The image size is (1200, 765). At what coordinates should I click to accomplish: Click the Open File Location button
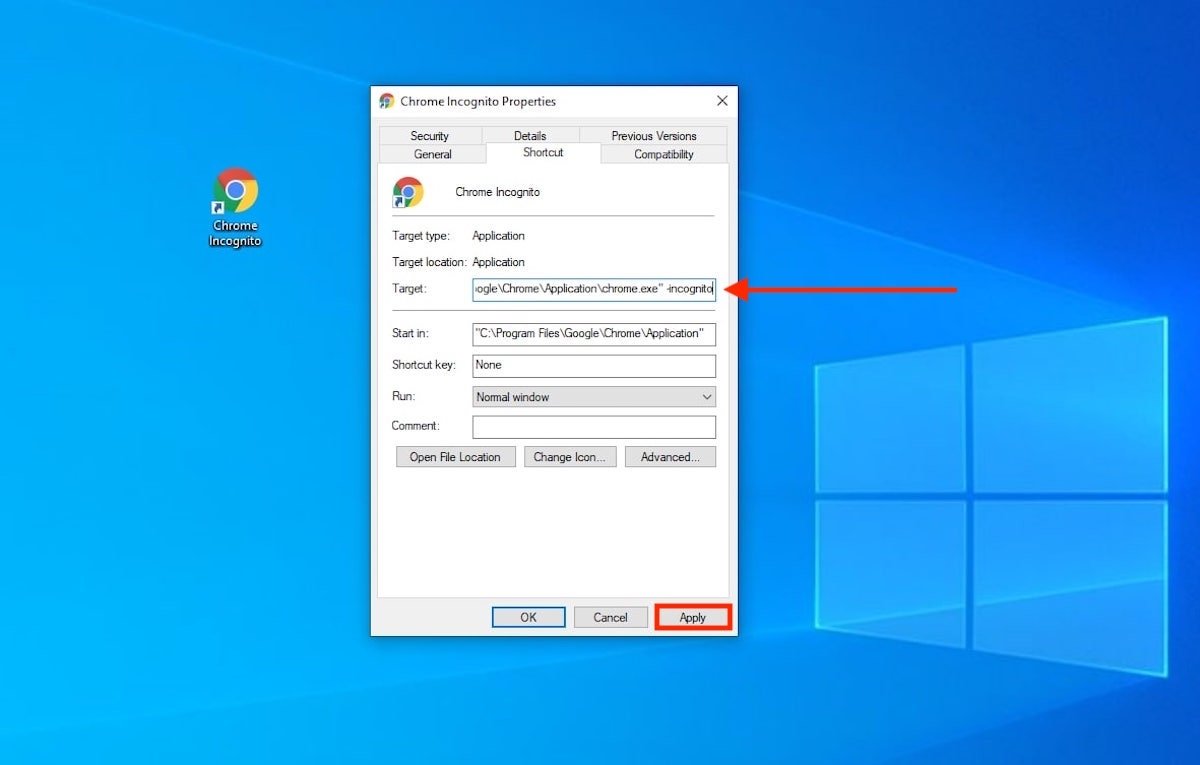455,457
